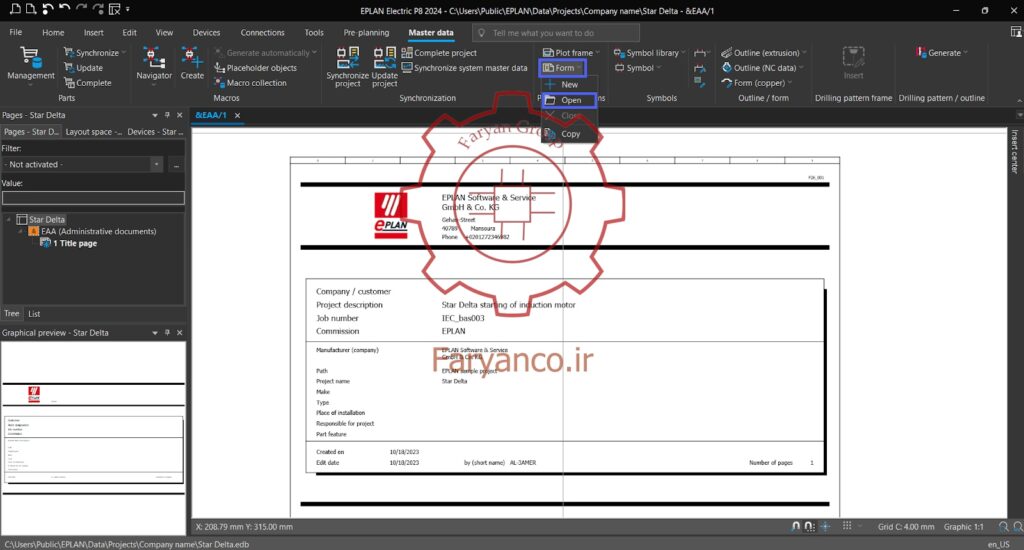Viewport: 1024px width, 550px height.
Task: Open Insert center side panel
Action: 1014,151
